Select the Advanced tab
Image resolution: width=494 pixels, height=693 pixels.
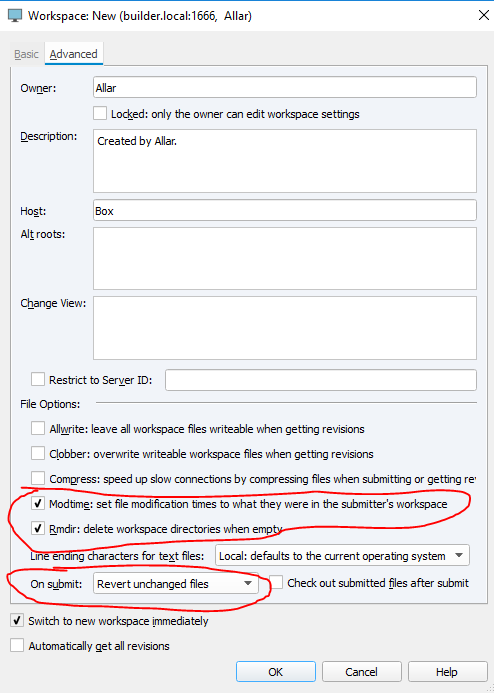[73, 54]
